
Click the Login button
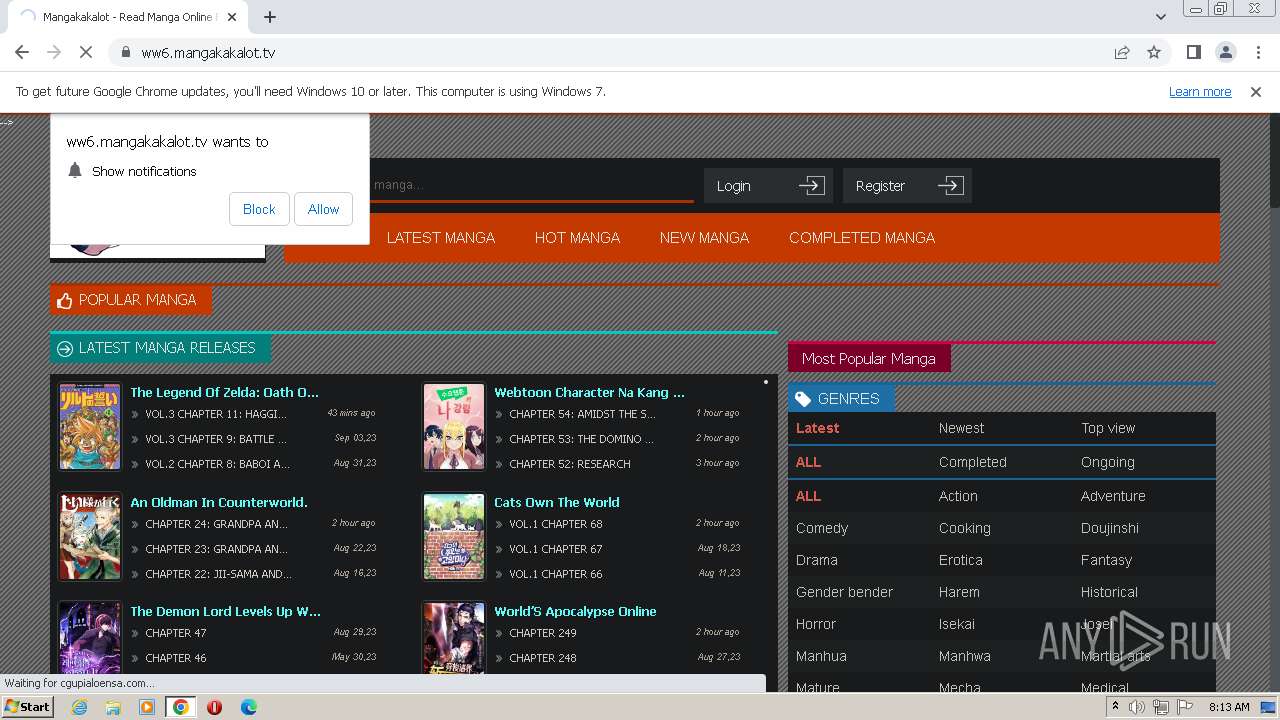tap(768, 186)
